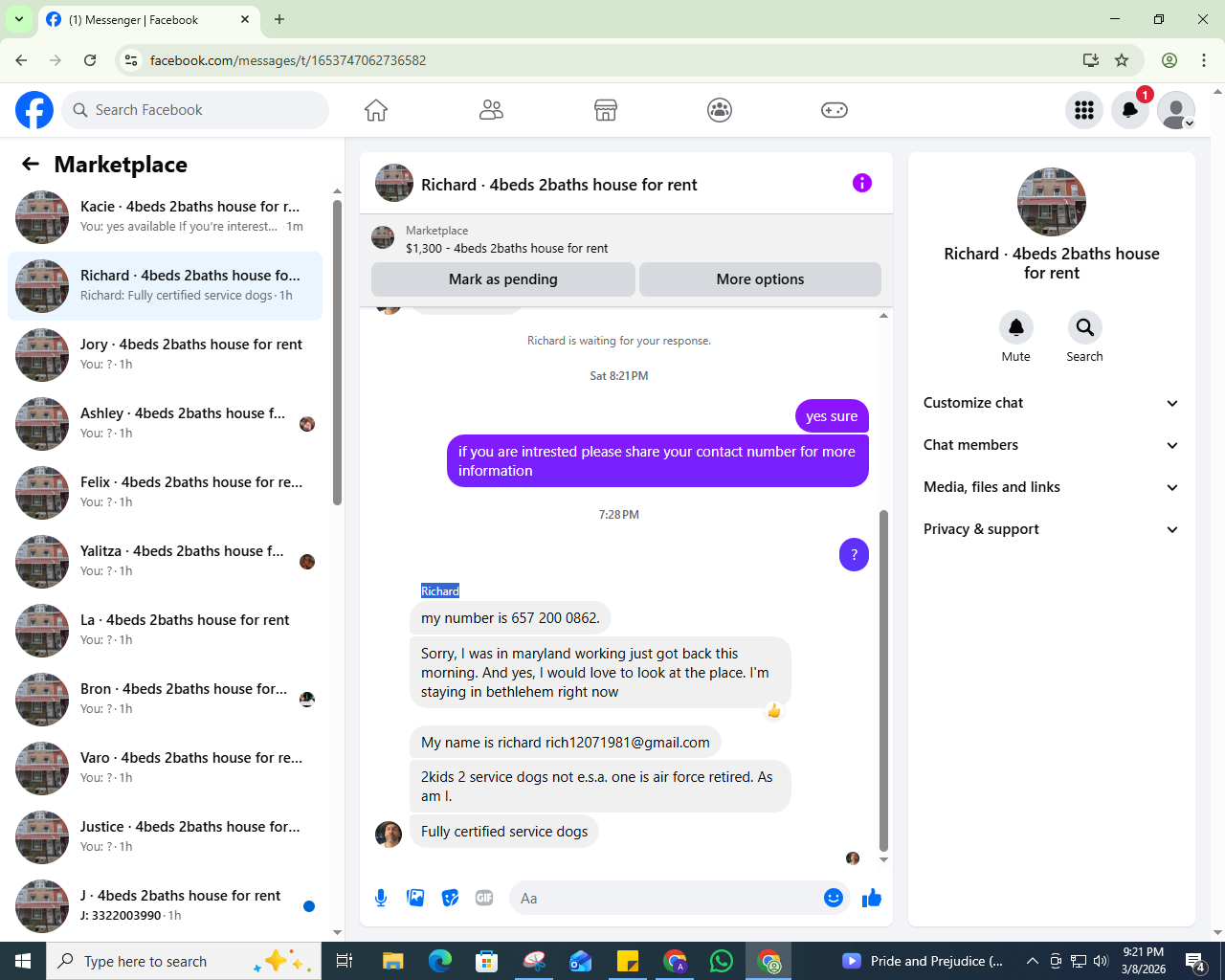Viewport: 1225px width, 980px height.
Task: Click the Mark as pending button
Action: 503,279
